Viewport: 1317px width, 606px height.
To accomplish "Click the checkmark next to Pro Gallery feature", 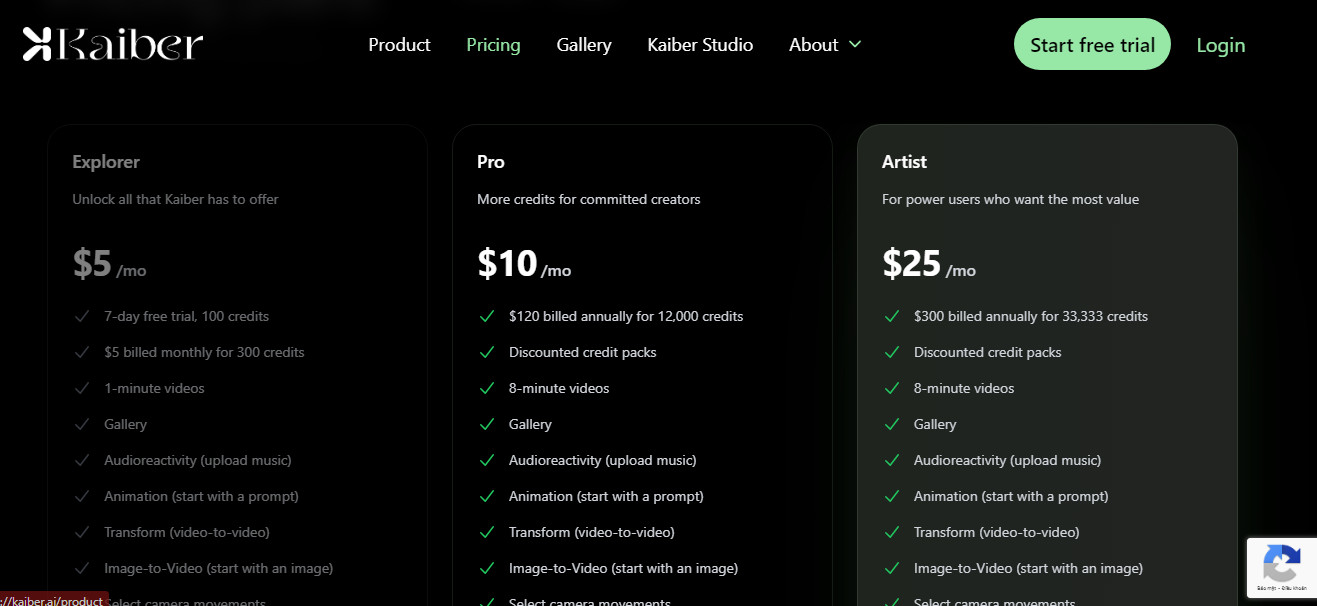I will click(x=487, y=424).
